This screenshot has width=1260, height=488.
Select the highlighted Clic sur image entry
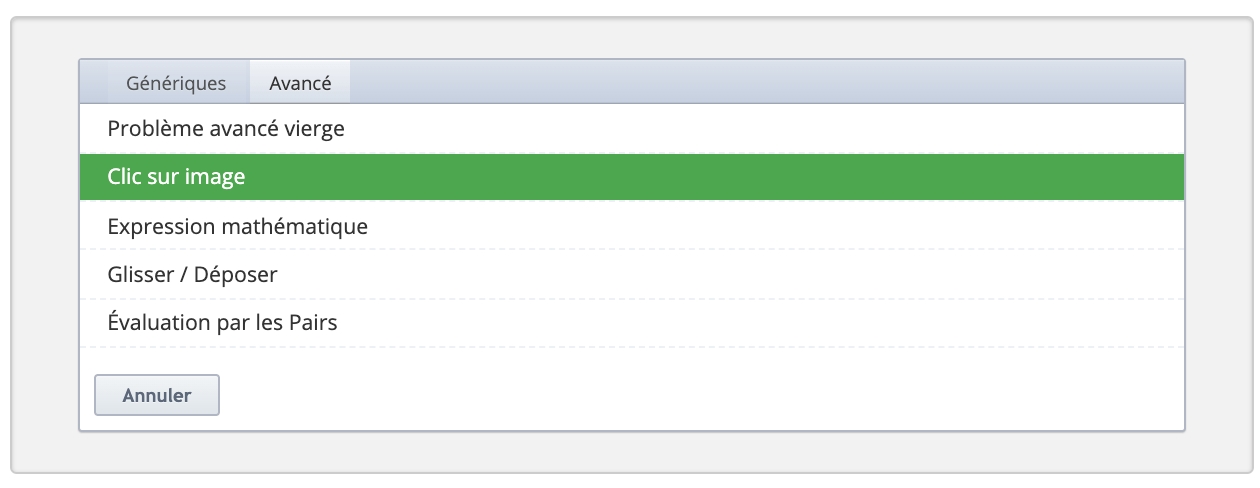point(176,177)
